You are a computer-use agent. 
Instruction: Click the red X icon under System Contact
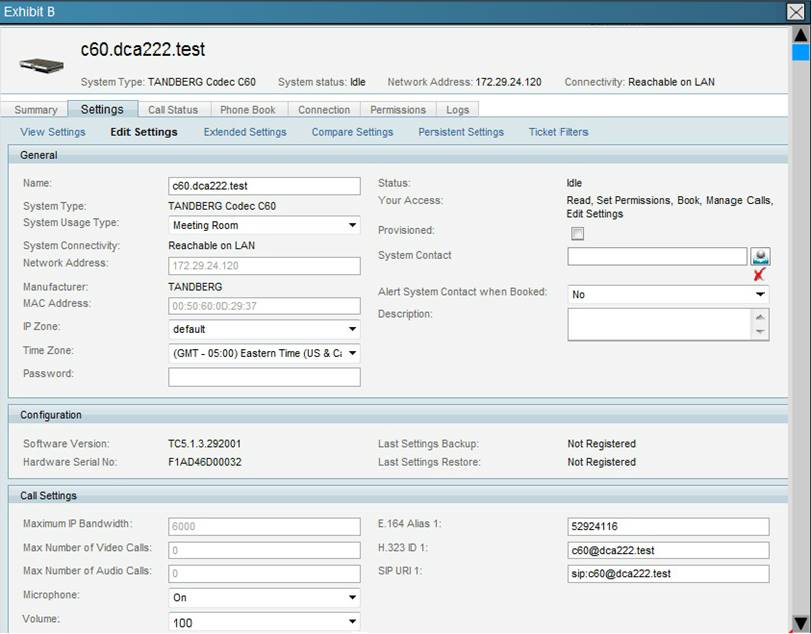(760, 274)
